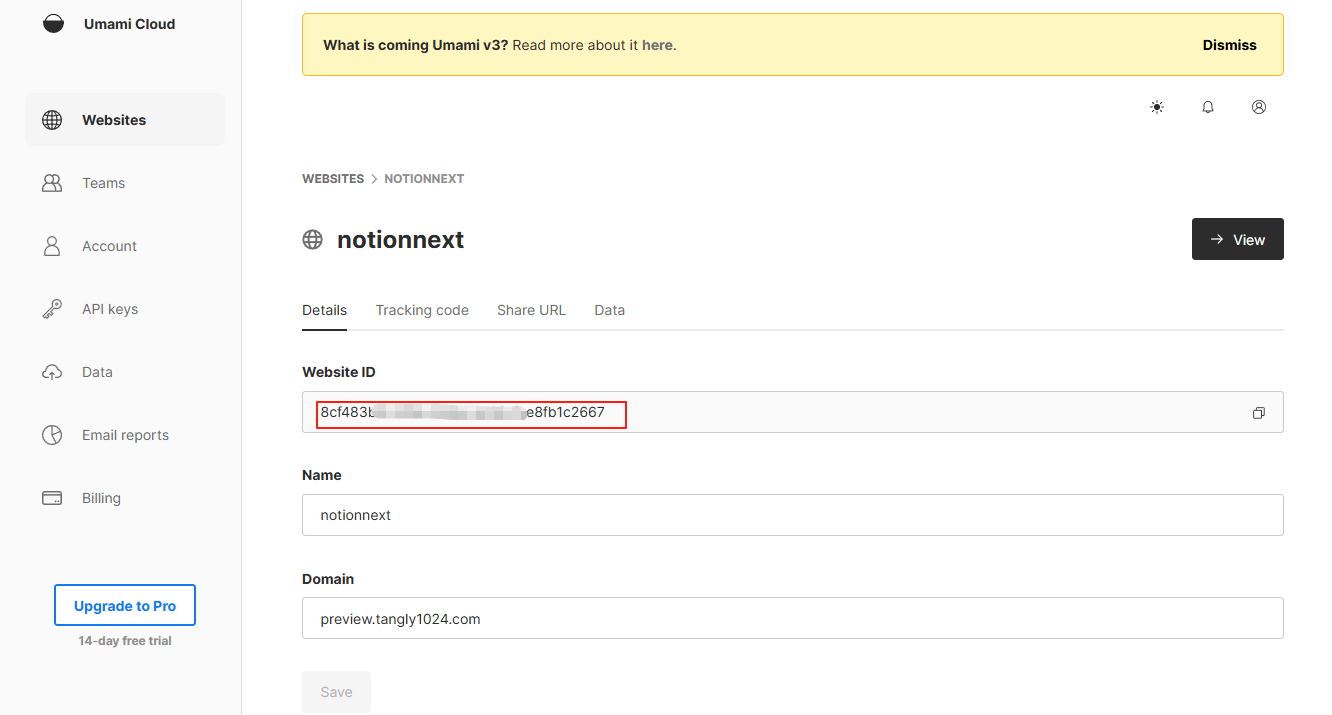Switch to the Tracking code tab
The image size is (1332, 715).
point(422,310)
